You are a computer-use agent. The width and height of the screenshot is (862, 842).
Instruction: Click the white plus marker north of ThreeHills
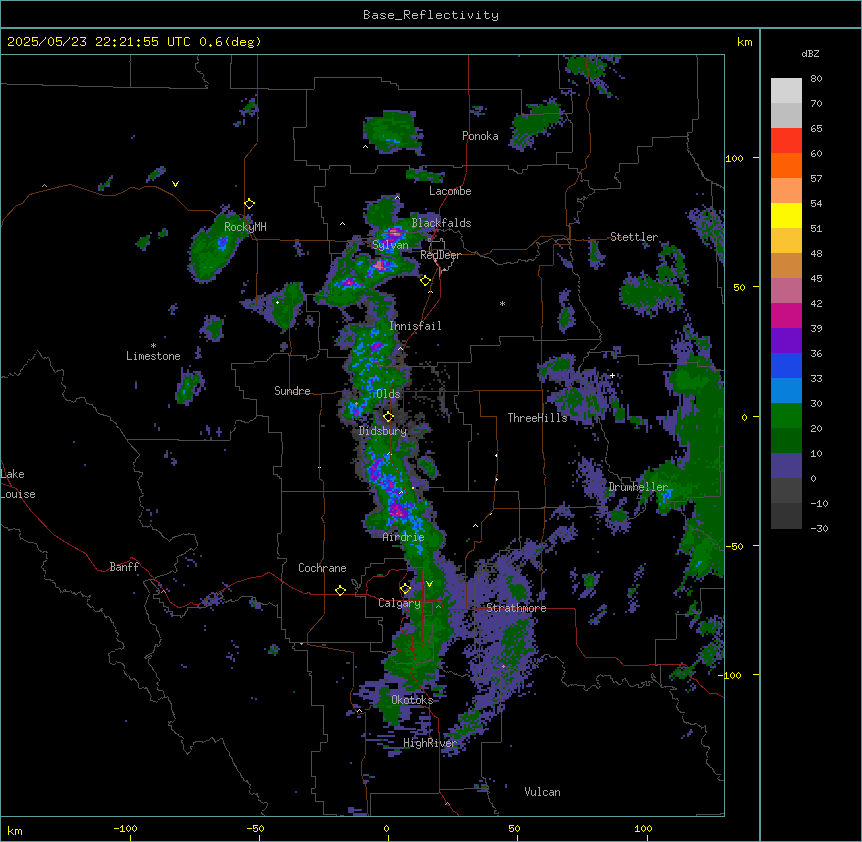[x=612, y=375]
